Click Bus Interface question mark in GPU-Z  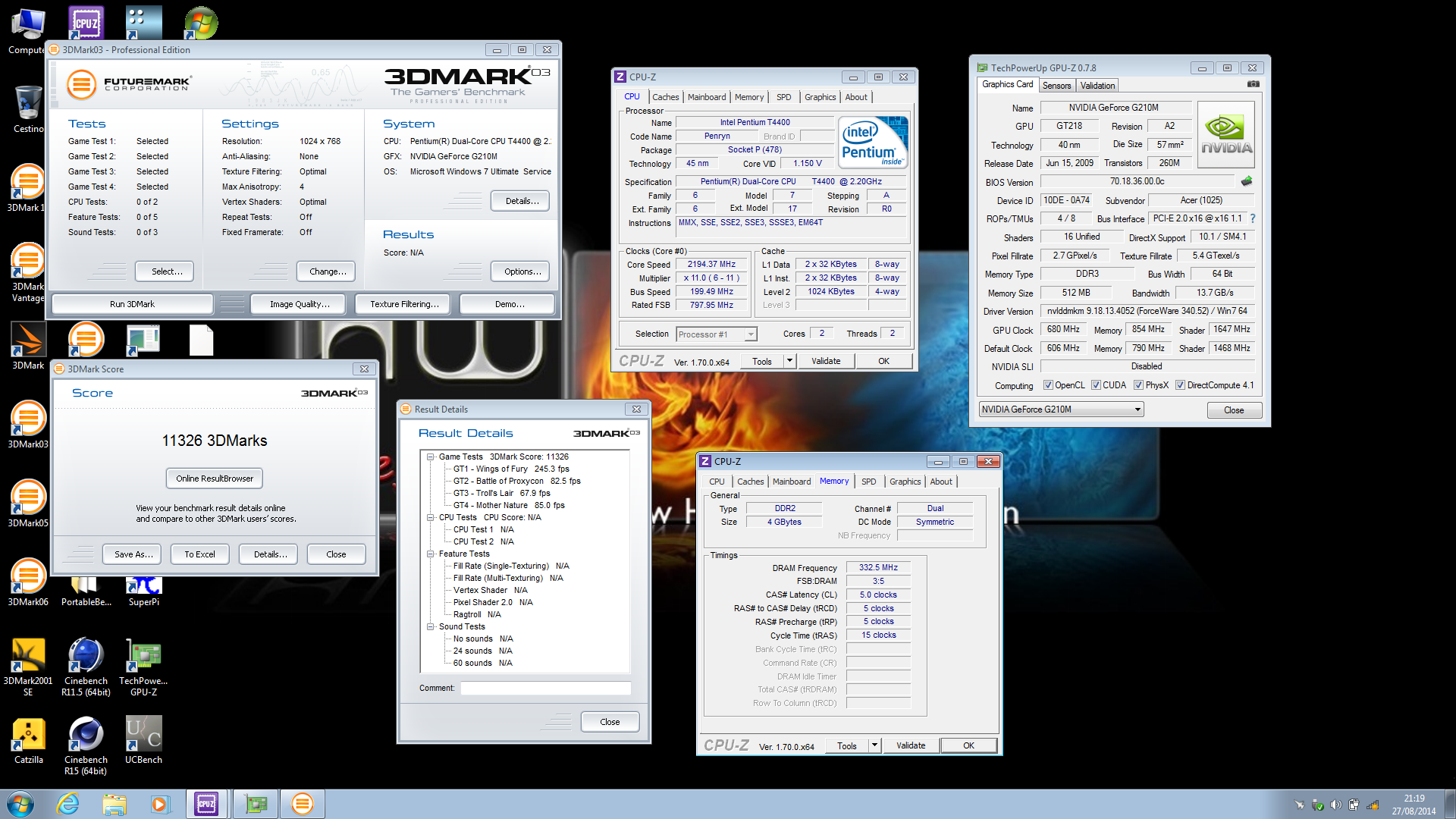[1253, 218]
